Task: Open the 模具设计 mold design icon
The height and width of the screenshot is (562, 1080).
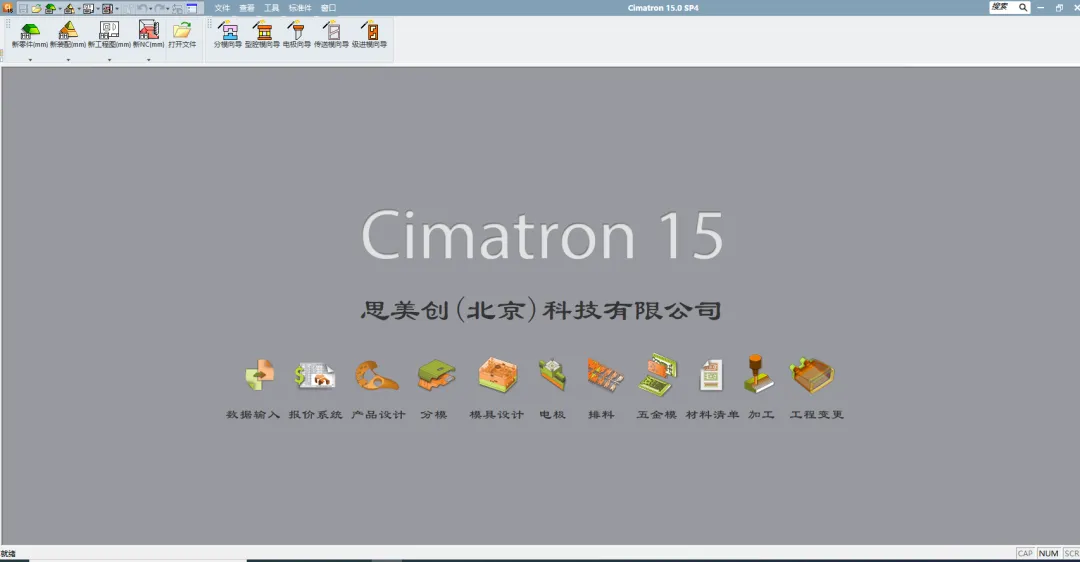Action: 497,375
